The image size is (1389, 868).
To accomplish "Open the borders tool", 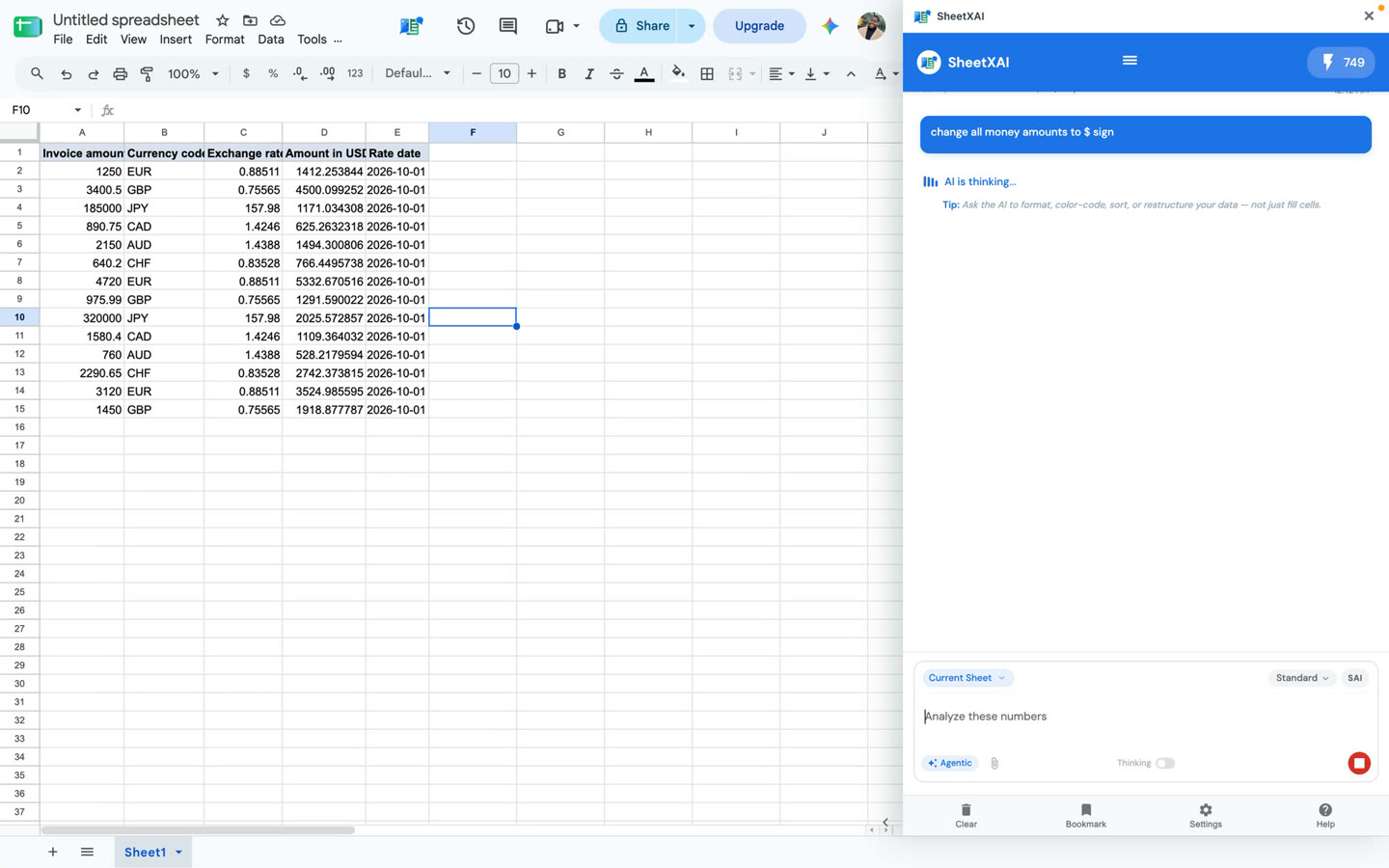I will point(707,73).
